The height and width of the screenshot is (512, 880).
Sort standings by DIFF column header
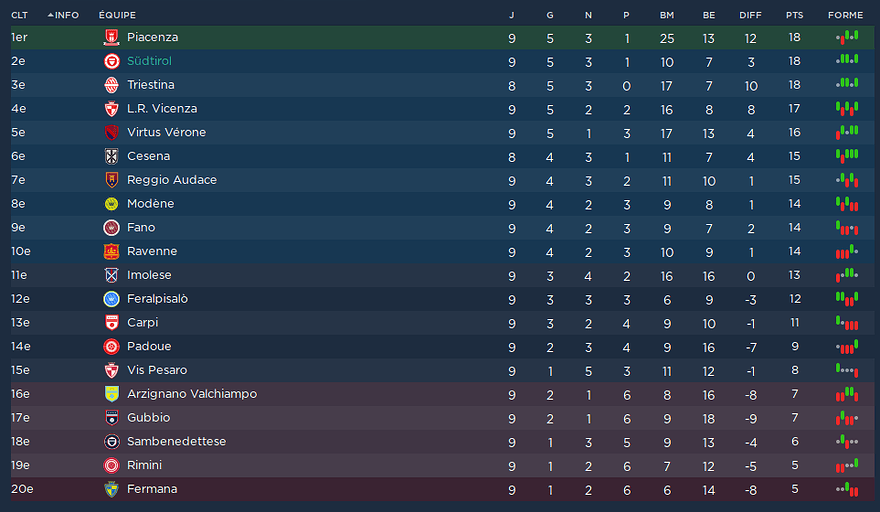750,15
